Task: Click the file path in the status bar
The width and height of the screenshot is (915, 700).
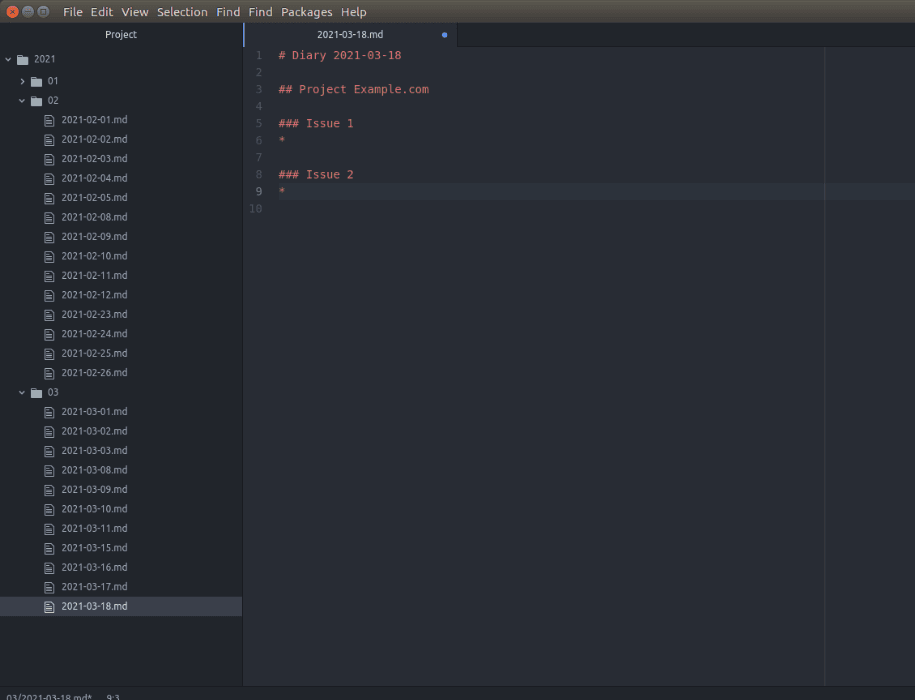Action: point(49,696)
